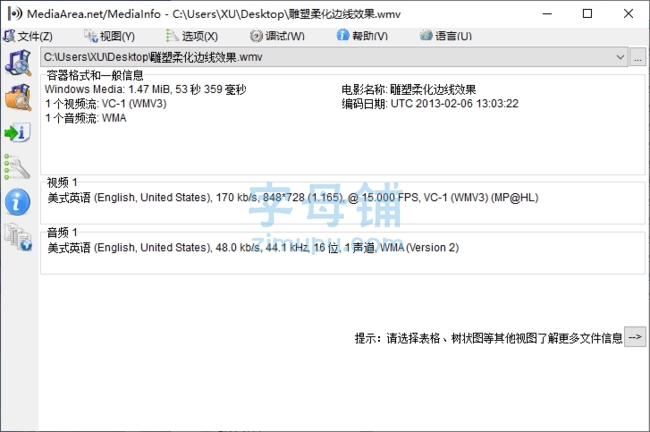
Task: Click the view-switch documents icon in sidebar
Action: coord(18,236)
